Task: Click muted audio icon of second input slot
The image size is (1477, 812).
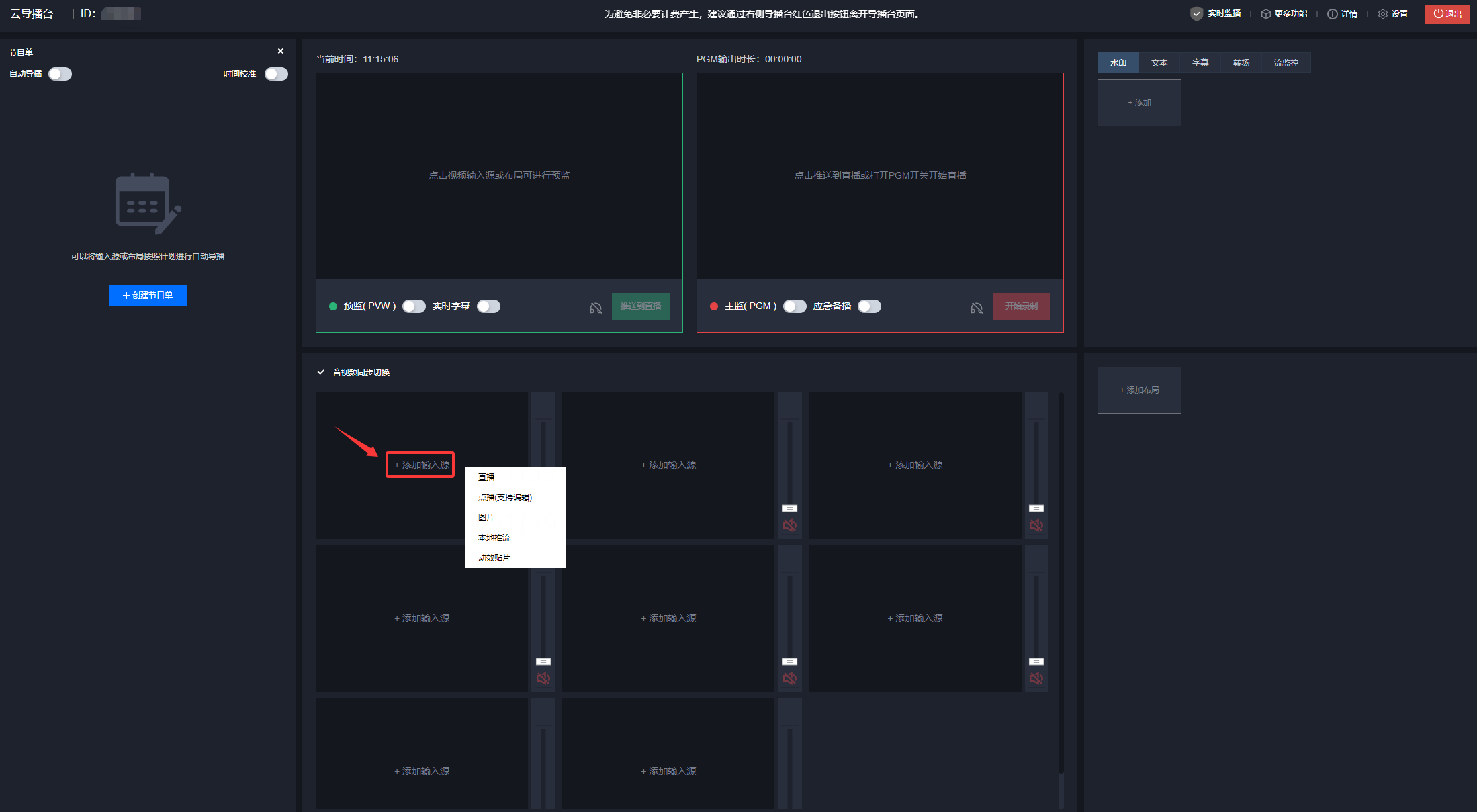Action: (x=790, y=525)
